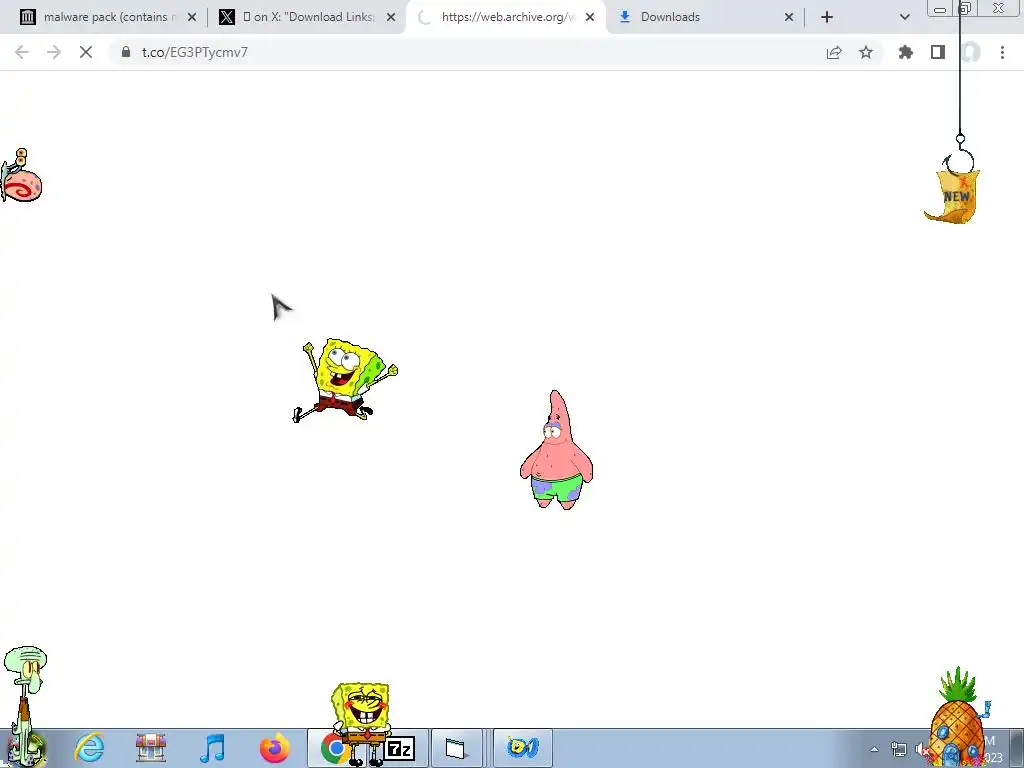Screen dimensions: 1024x768
Task: Open Google Chrome from the taskbar
Action: (334, 748)
